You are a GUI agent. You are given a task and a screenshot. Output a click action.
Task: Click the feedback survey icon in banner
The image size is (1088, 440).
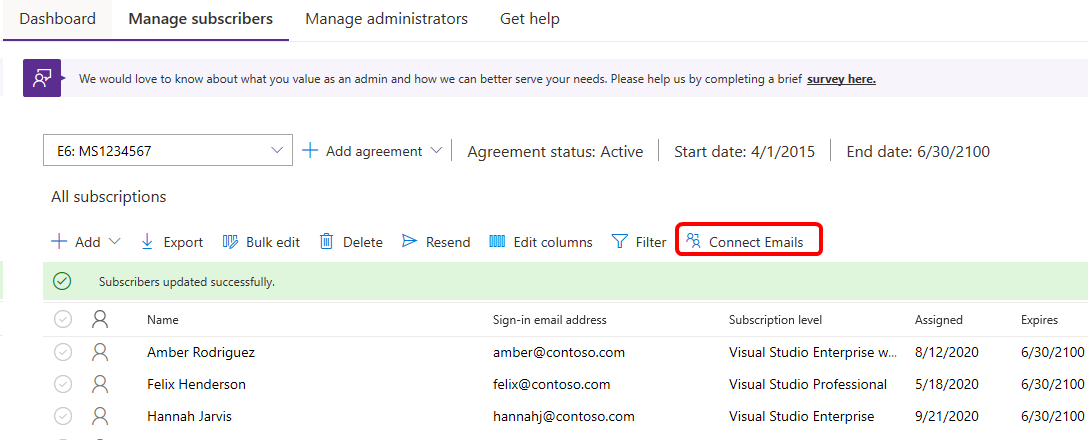(42, 78)
